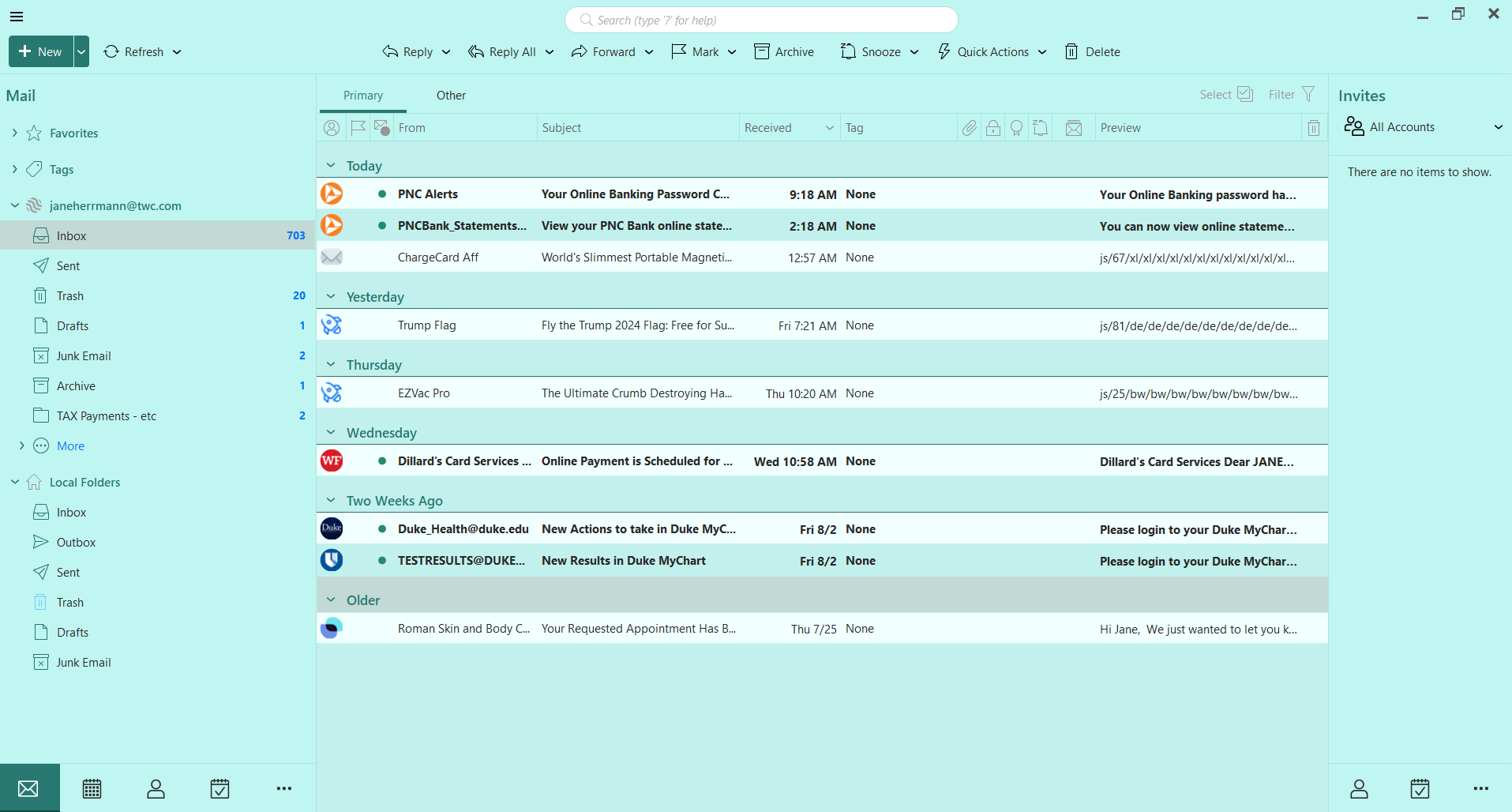Sort by envelope status column icon

point(1074,128)
